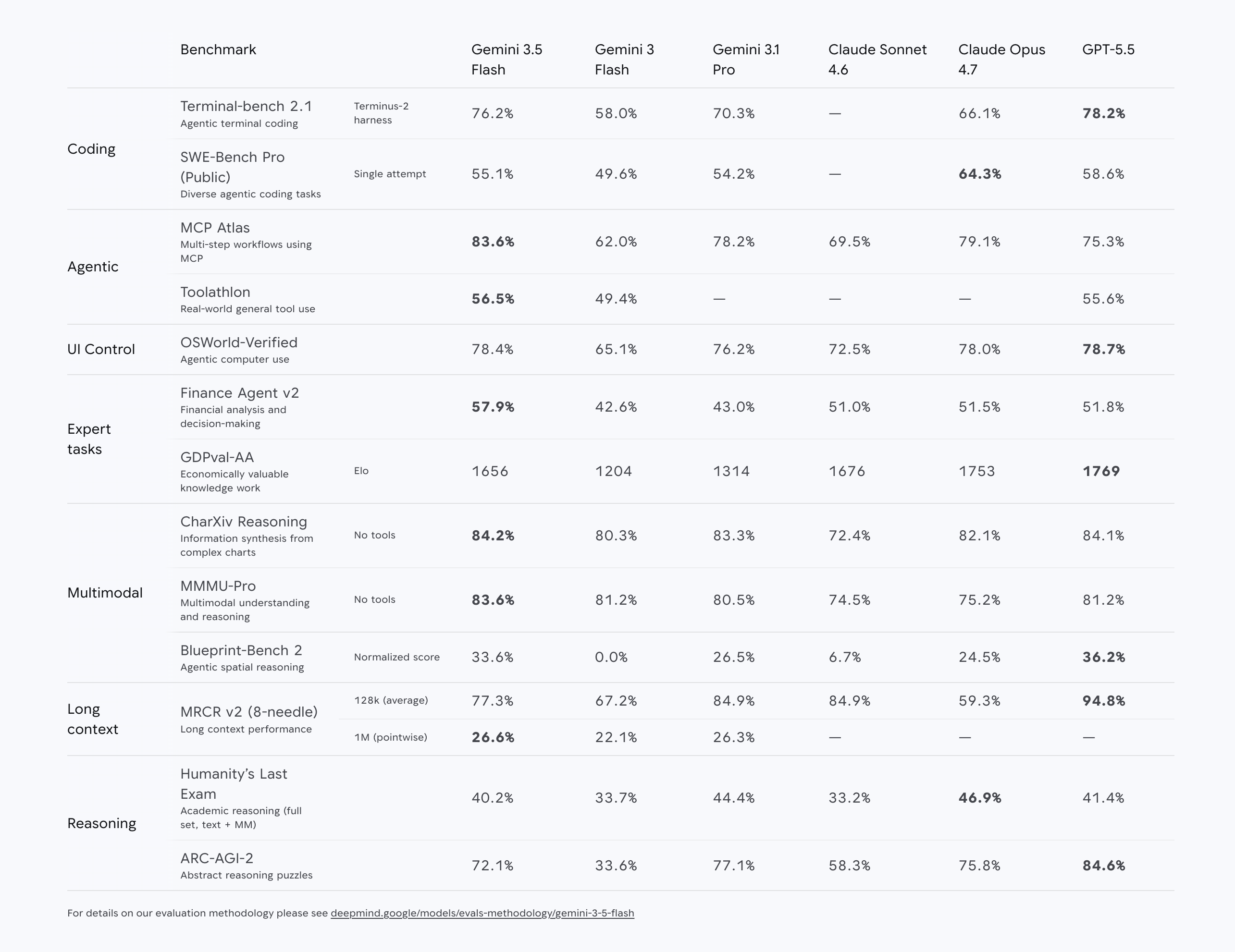Screen dimensions: 1235x952
Task: Click the ARC-AGI-2 benchmark name
Action: point(217,858)
